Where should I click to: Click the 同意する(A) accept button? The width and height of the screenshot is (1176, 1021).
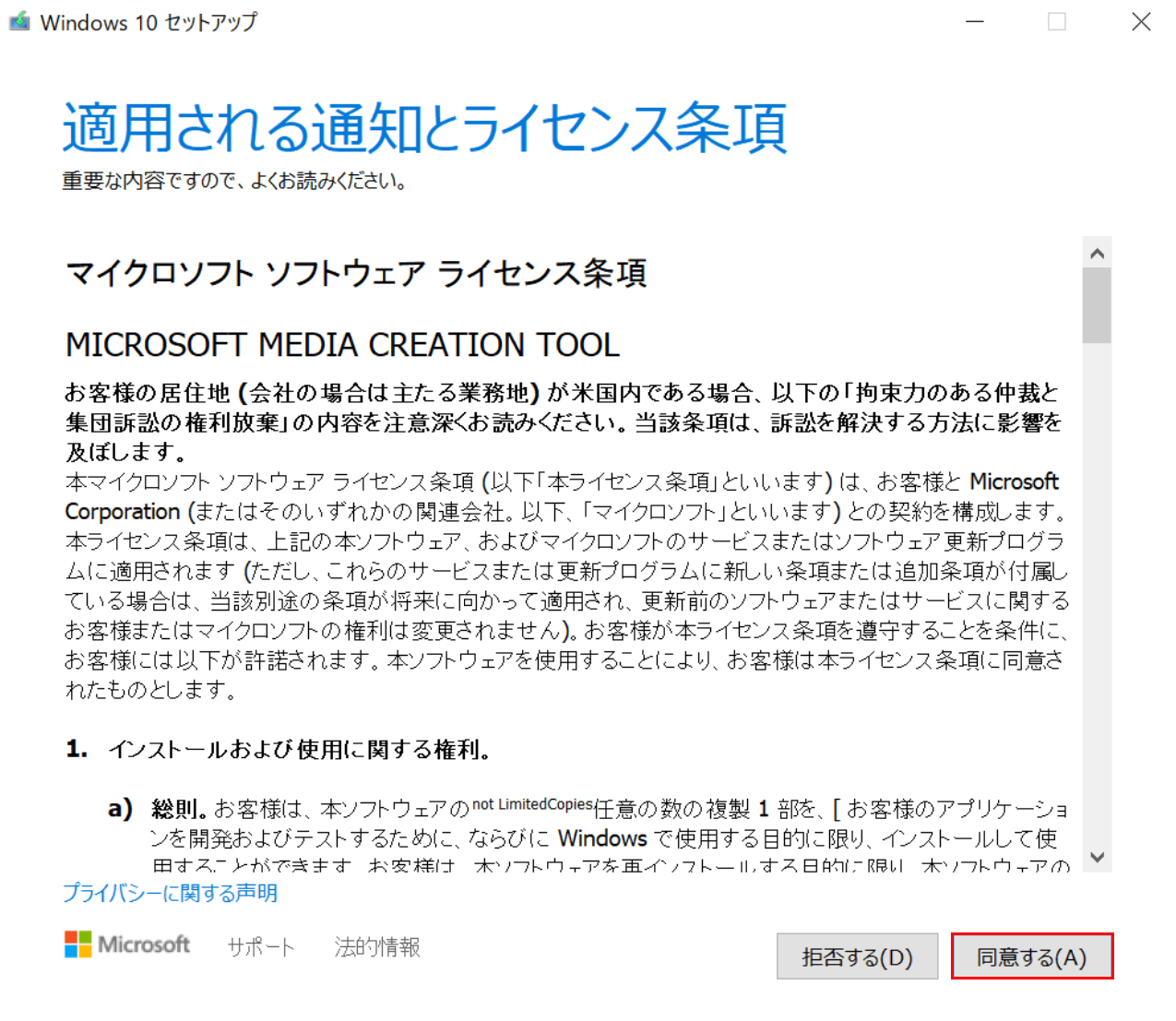(x=1032, y=956)
